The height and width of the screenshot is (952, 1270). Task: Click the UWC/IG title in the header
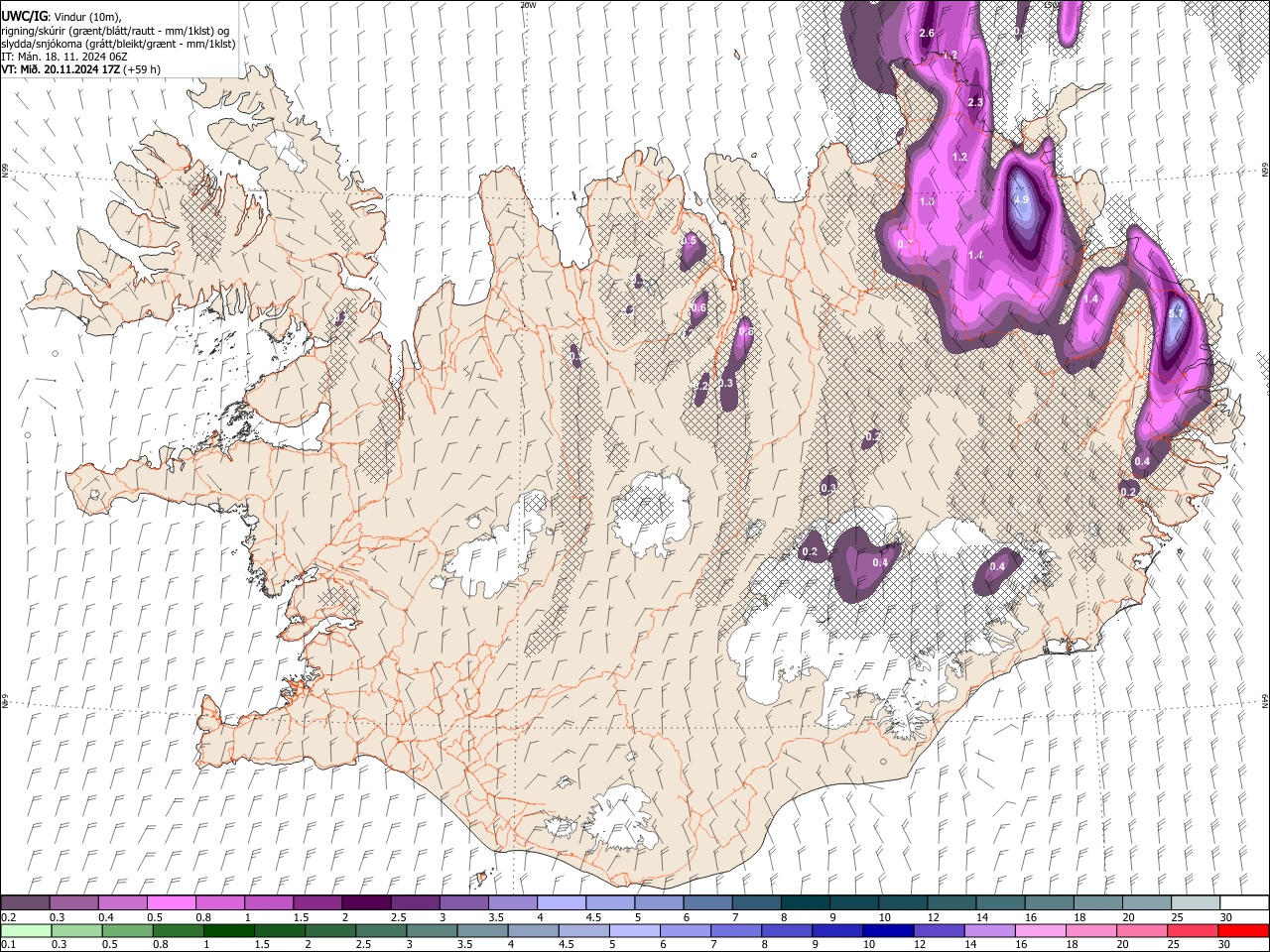pyautogui.click(x=23, y=17)
